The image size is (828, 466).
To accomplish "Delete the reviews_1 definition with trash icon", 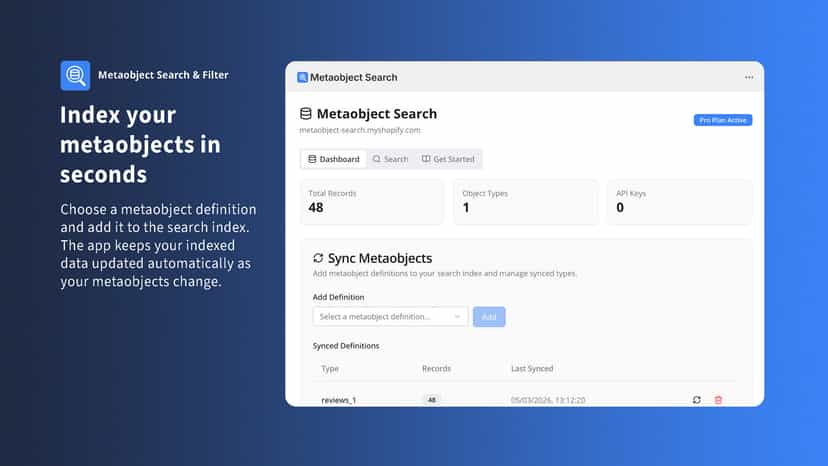I will pos(718,400).
